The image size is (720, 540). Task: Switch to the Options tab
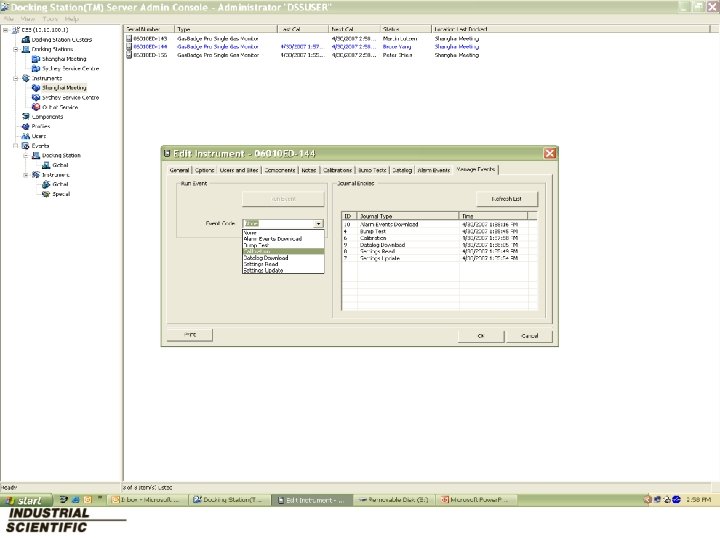coord(204,170)
